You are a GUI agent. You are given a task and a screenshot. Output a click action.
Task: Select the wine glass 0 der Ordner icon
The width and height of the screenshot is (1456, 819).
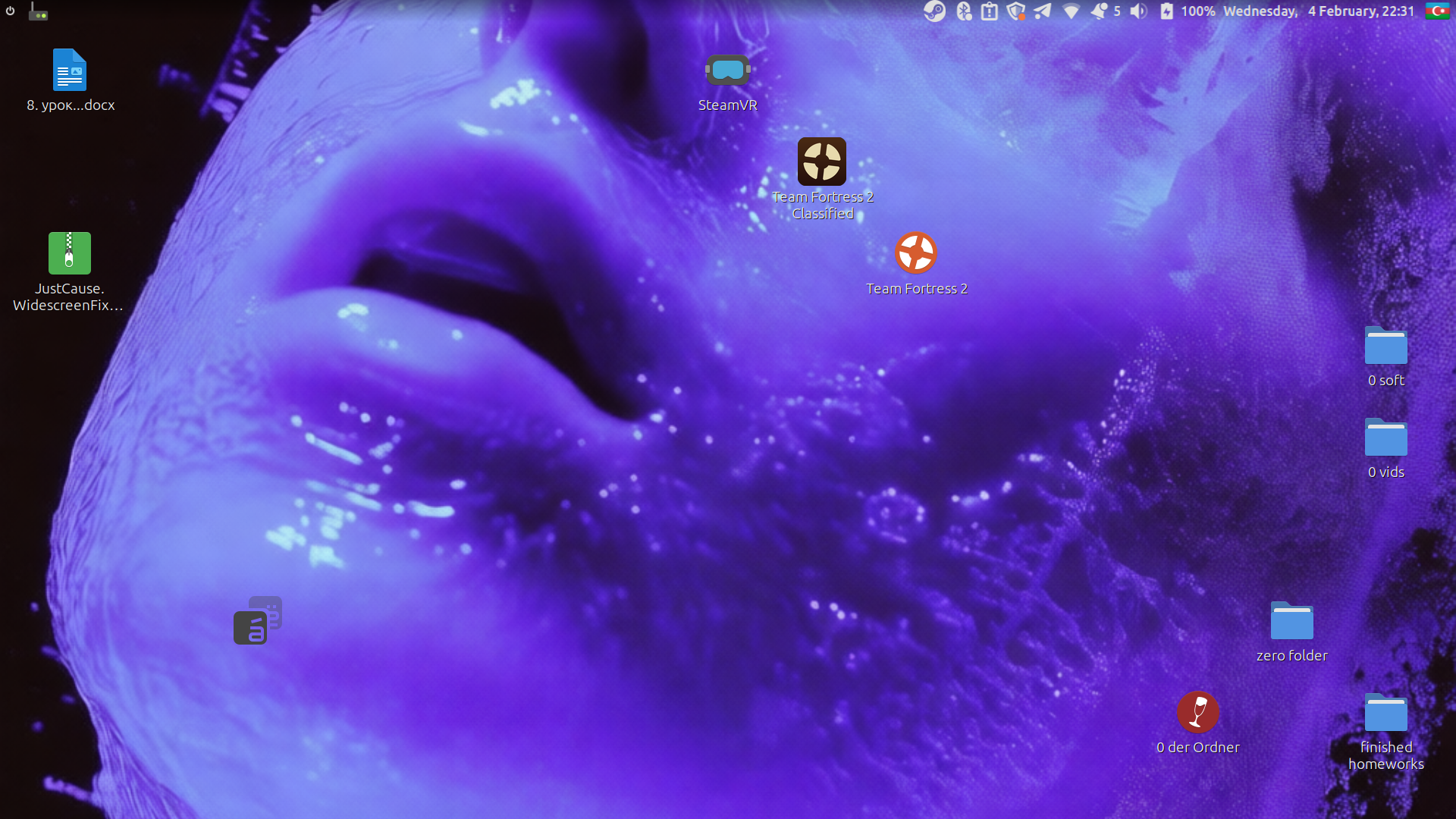pyautogui.click(x=1197, y=713)
